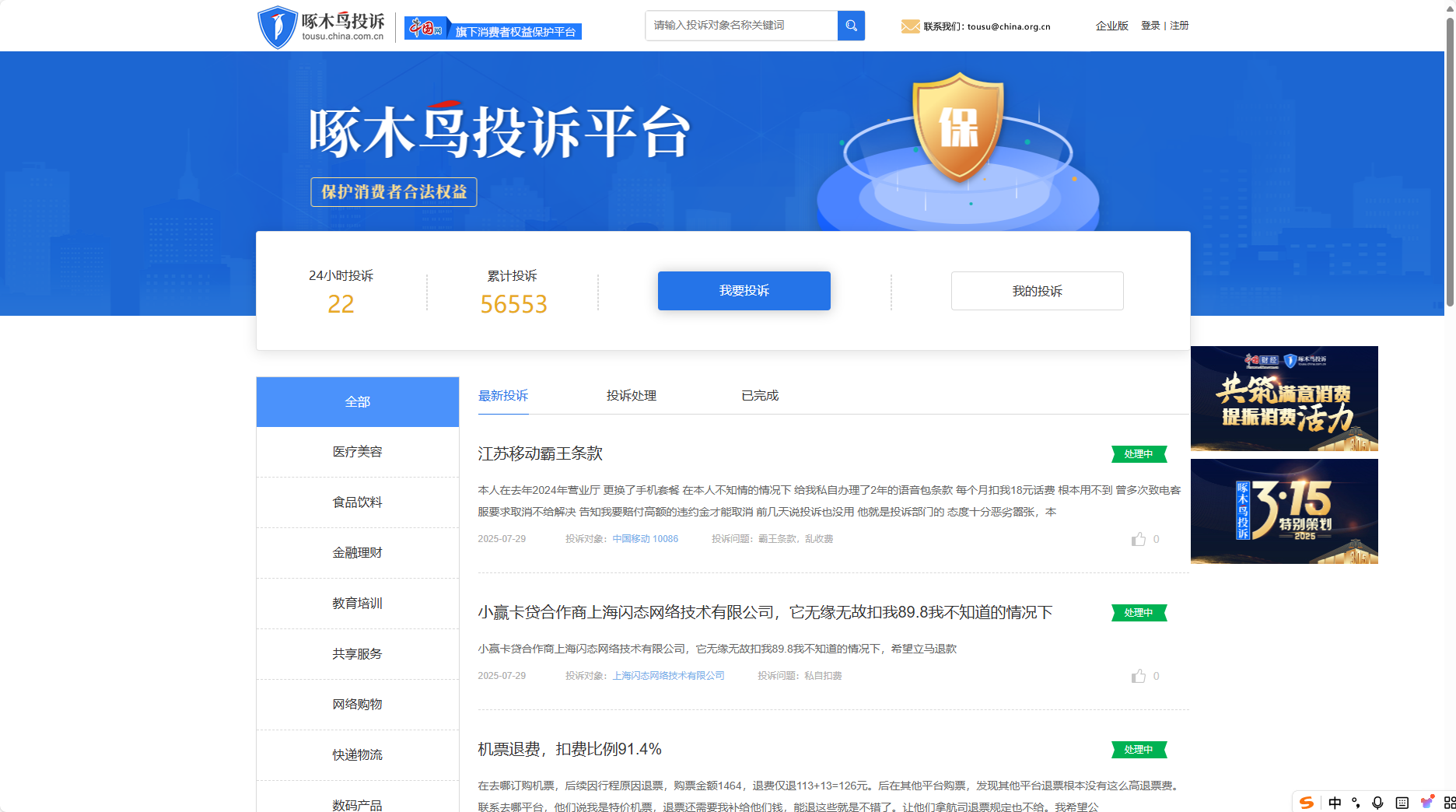Click the envelope contact icon

coord(910,26)
